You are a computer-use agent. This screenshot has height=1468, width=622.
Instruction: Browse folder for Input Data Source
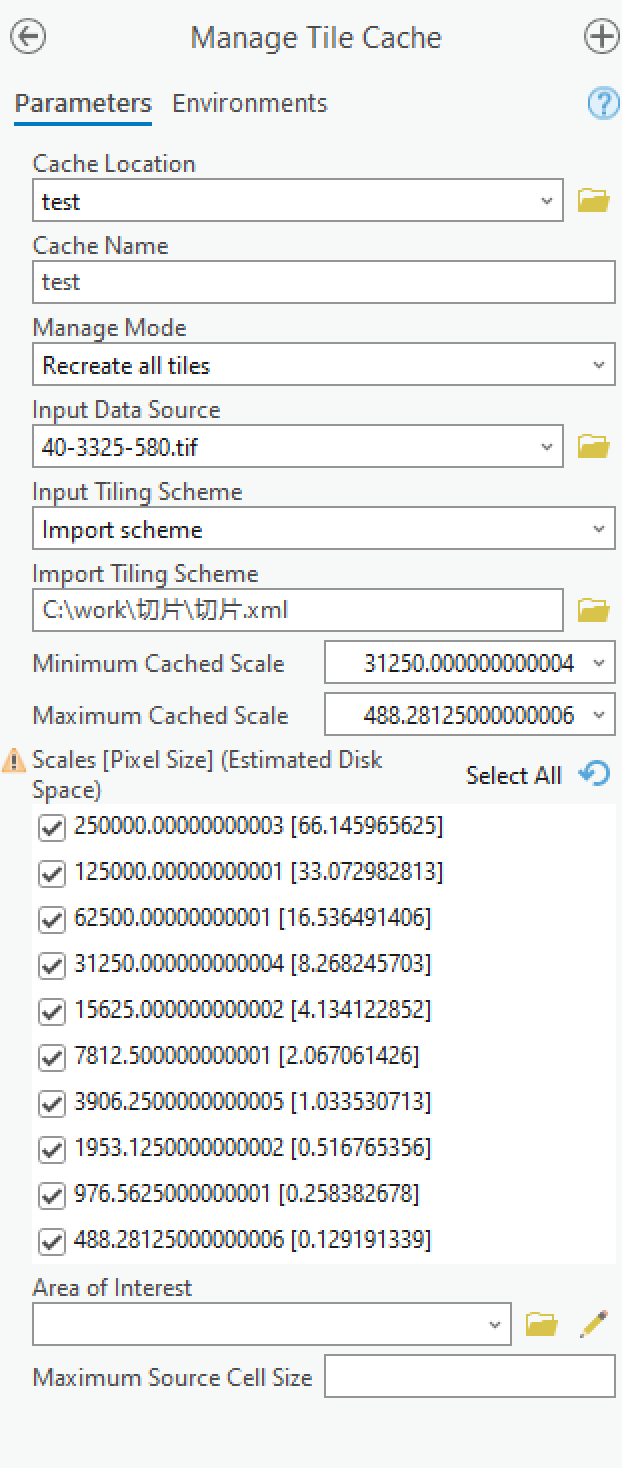[594, 446]
